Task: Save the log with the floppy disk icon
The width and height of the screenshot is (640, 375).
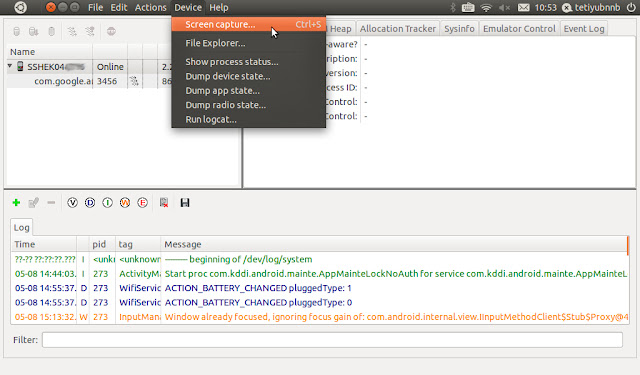Action: click(185, 203)
